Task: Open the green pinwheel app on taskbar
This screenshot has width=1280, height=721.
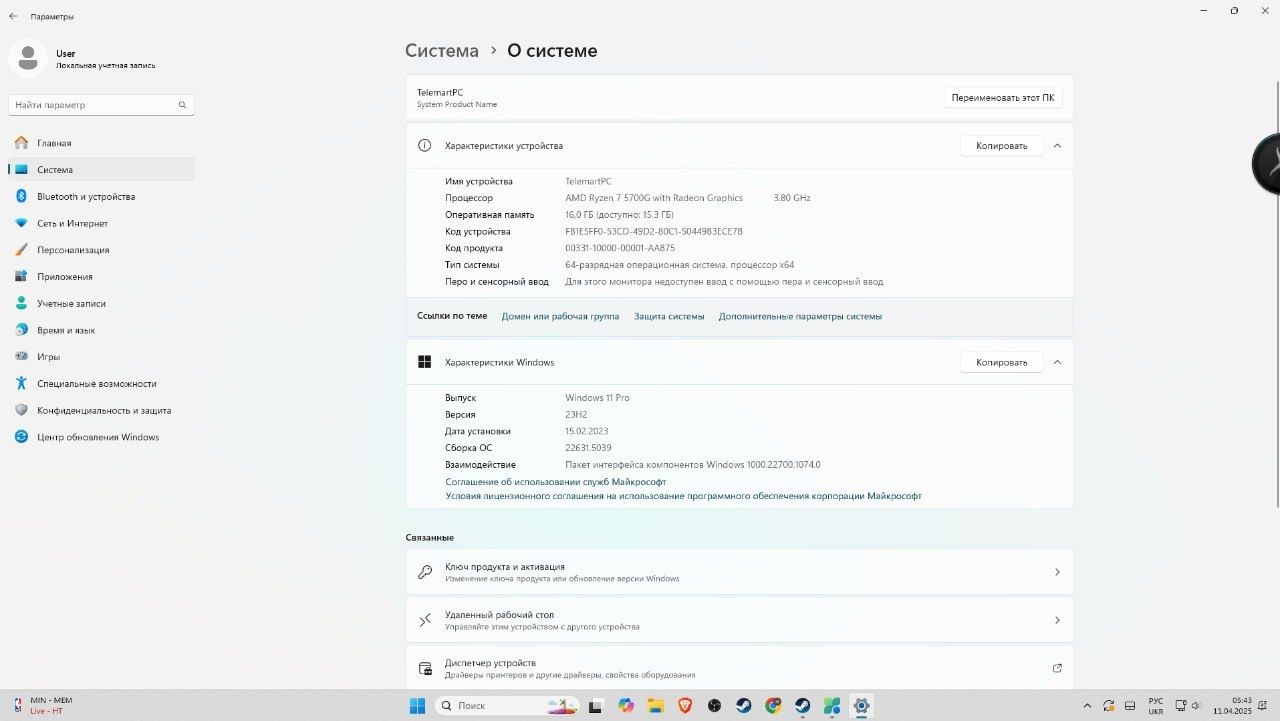Action: click(832, 706)
